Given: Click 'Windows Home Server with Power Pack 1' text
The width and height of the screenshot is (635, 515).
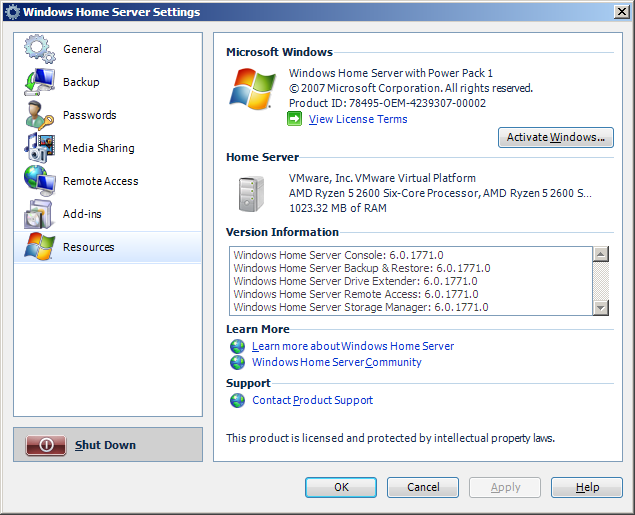Looking at the screenshot, I should pos(390,73).
